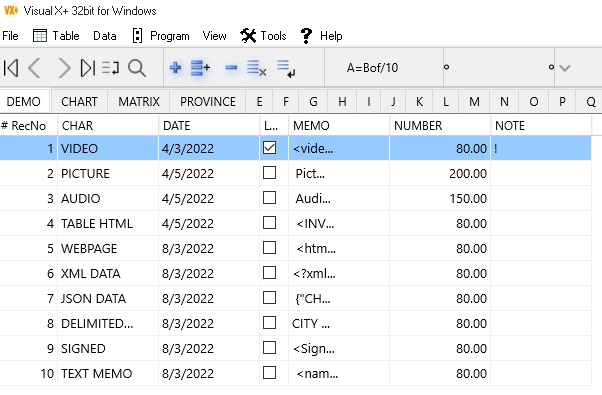
Task: Select the PICTURE cell
Action: pyautogui.click(x=108, y=173)
